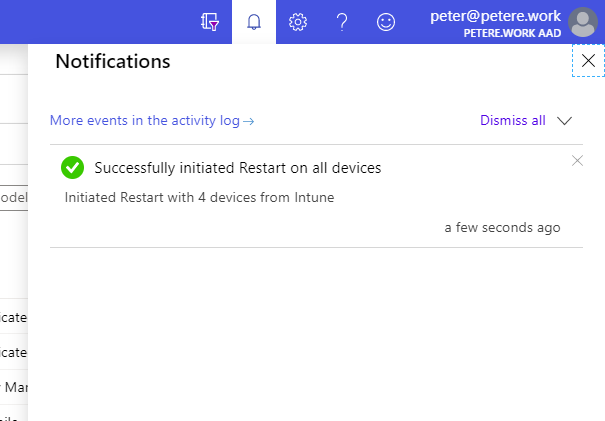Open the Help question mark icon

(x=341, y=22)
